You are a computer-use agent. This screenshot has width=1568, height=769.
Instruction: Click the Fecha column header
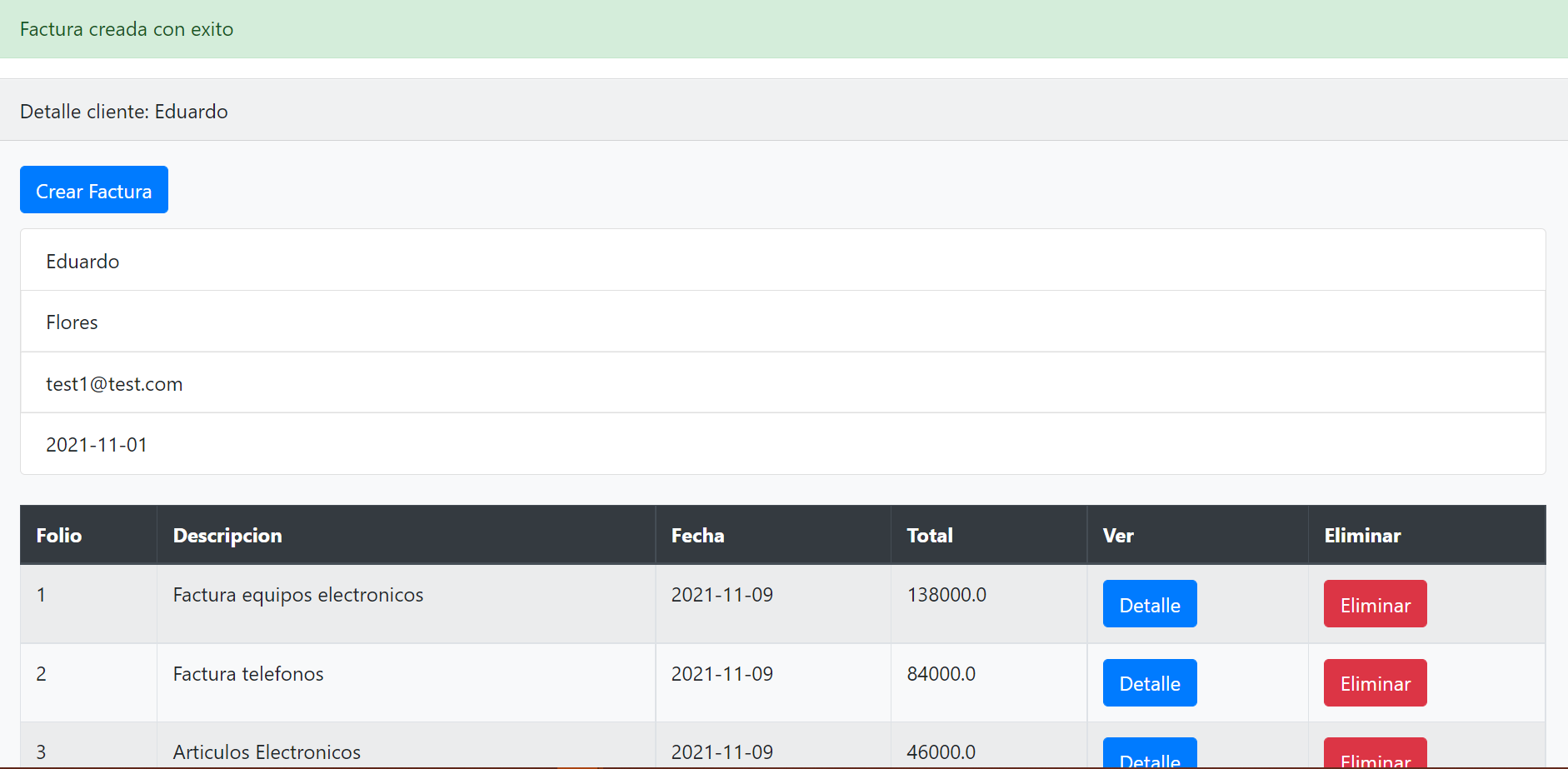[x=697, y=535]
